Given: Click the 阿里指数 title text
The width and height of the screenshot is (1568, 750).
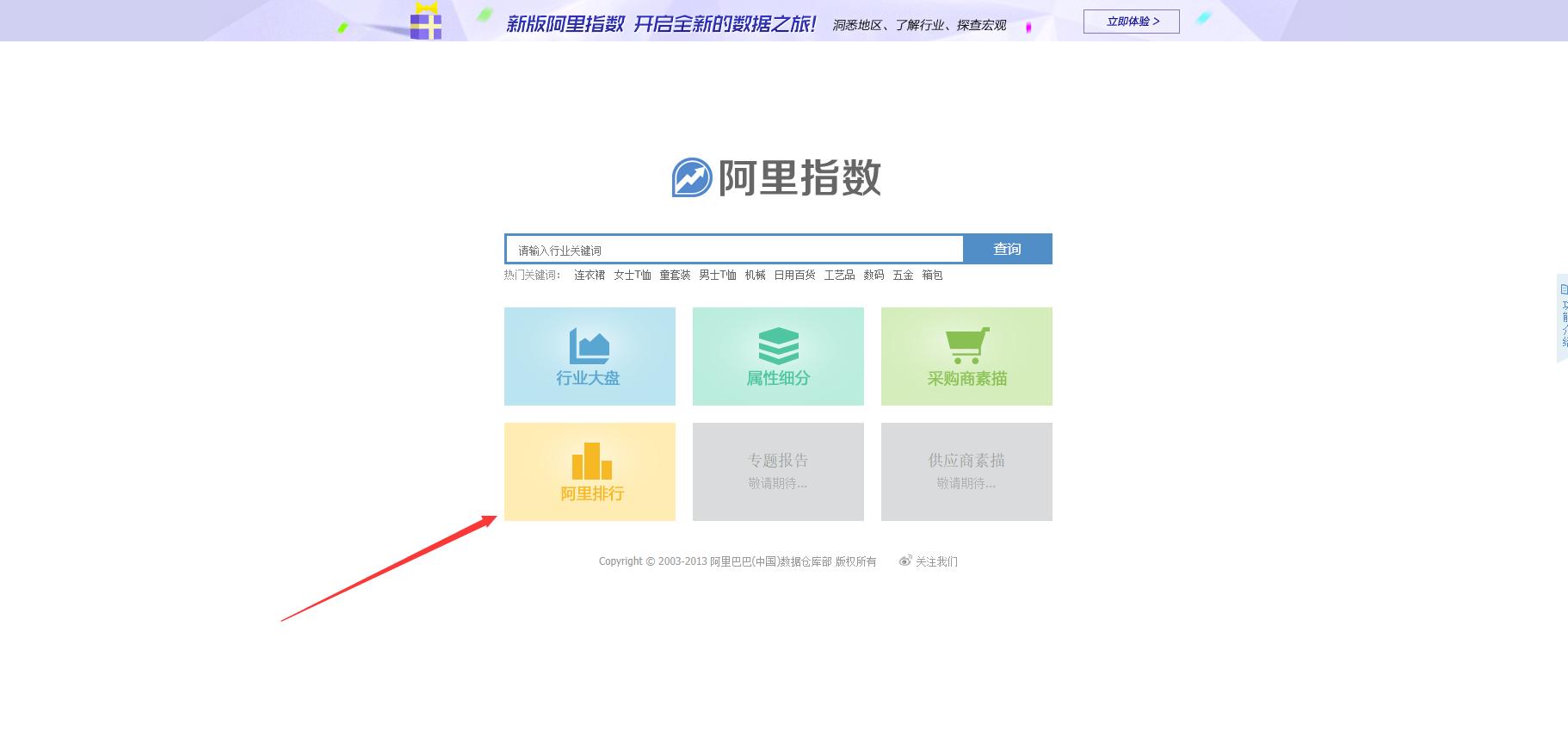Looking at the screenshot, I should pos(799,177).
